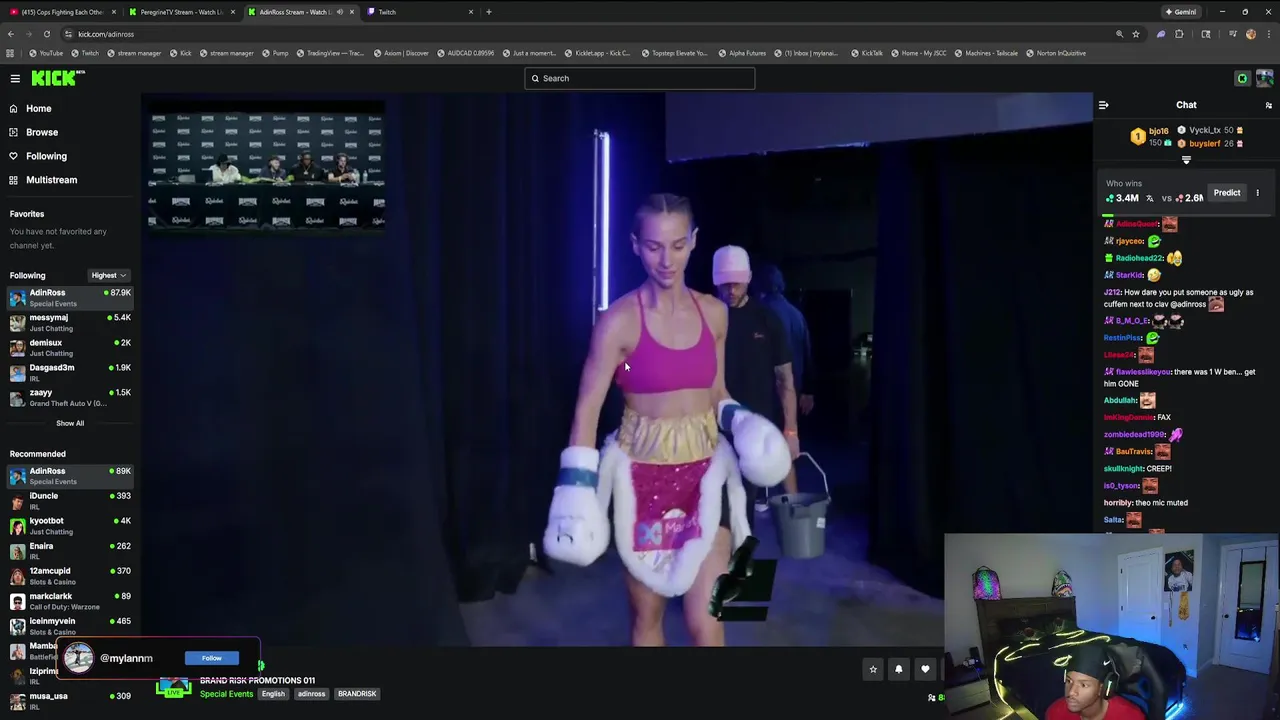Image resolution: width=1280 pixels, height=720 pixels.
Task: Open the YouTube bookmark
Action: click(46, 53)
